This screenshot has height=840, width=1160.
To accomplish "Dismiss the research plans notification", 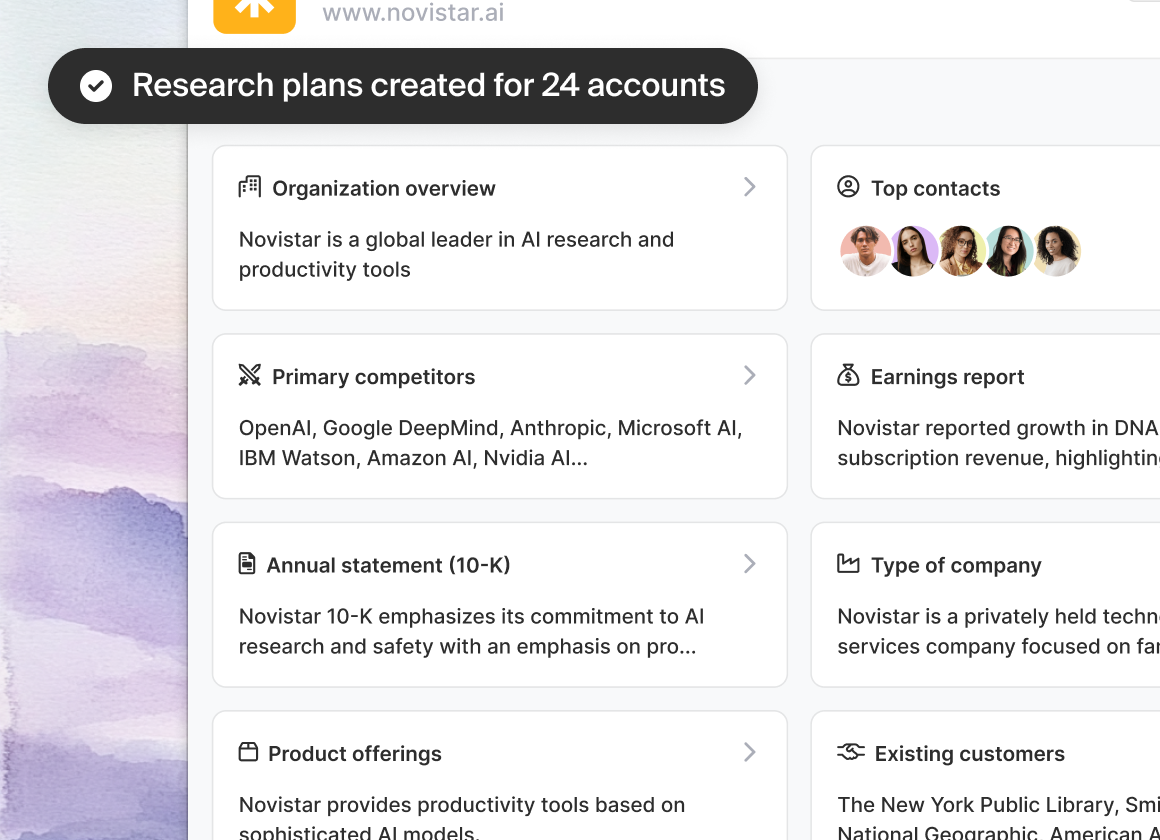I will [x=402, y=85].
